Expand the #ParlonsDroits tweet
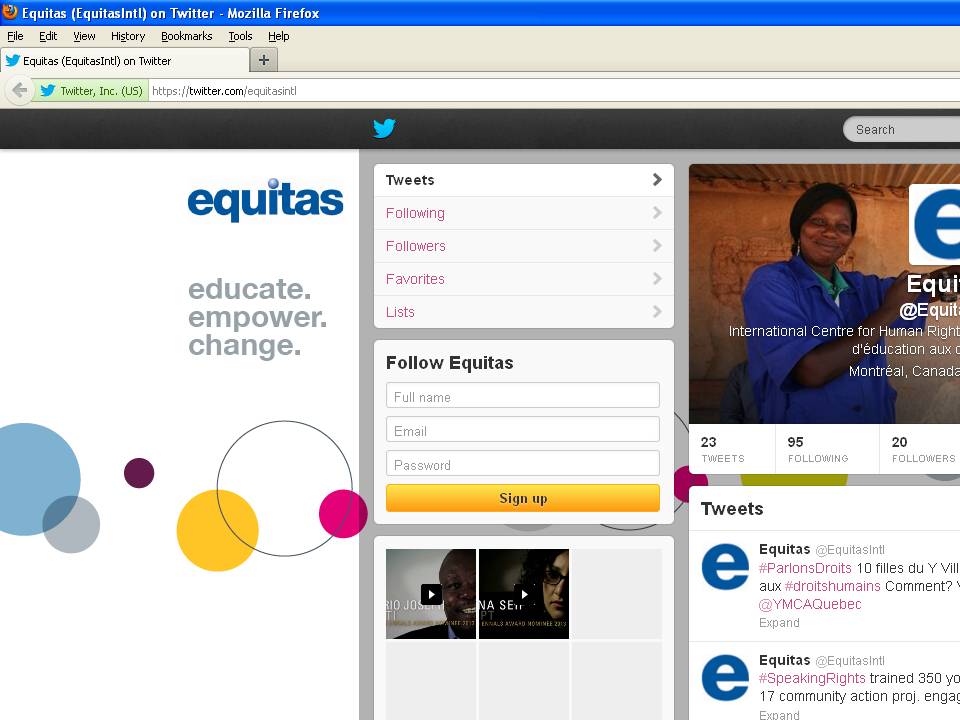Viewport: 960px width, 720px height. tap(779, 623)
